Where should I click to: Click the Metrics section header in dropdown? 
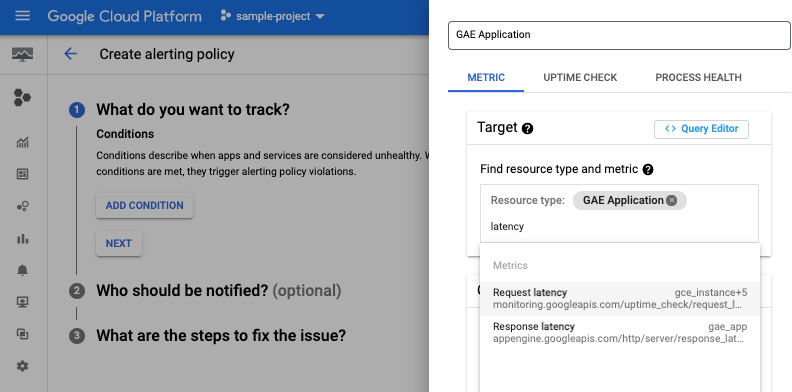[510, 266]
